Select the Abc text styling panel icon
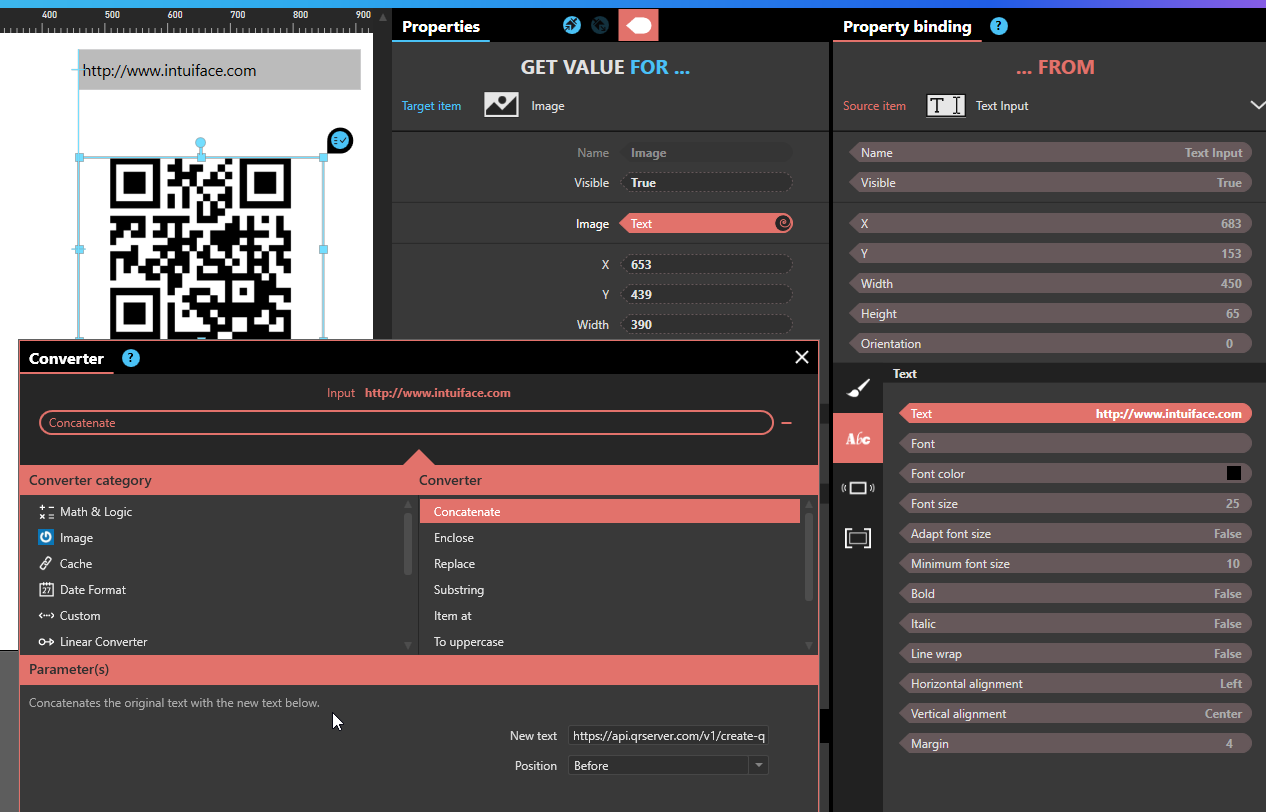The width and height of the screenshot is (1266, 812). 857,437
